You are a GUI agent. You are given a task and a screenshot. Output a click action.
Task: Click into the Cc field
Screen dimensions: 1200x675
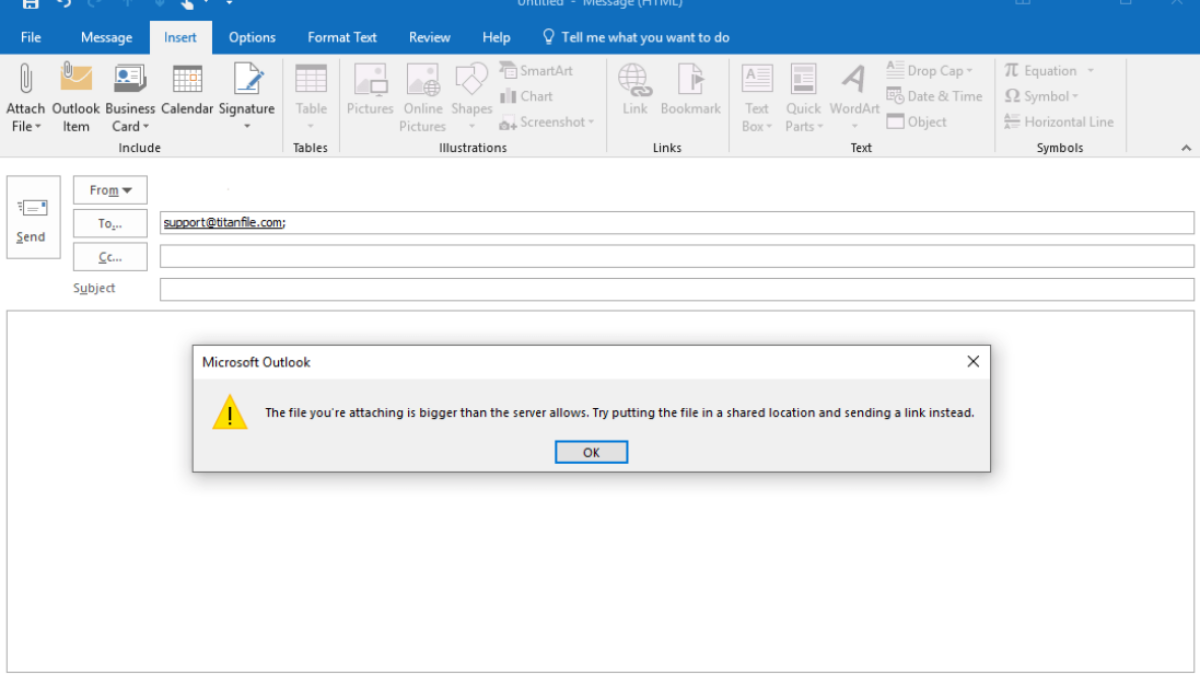click(x=677, y=256)
